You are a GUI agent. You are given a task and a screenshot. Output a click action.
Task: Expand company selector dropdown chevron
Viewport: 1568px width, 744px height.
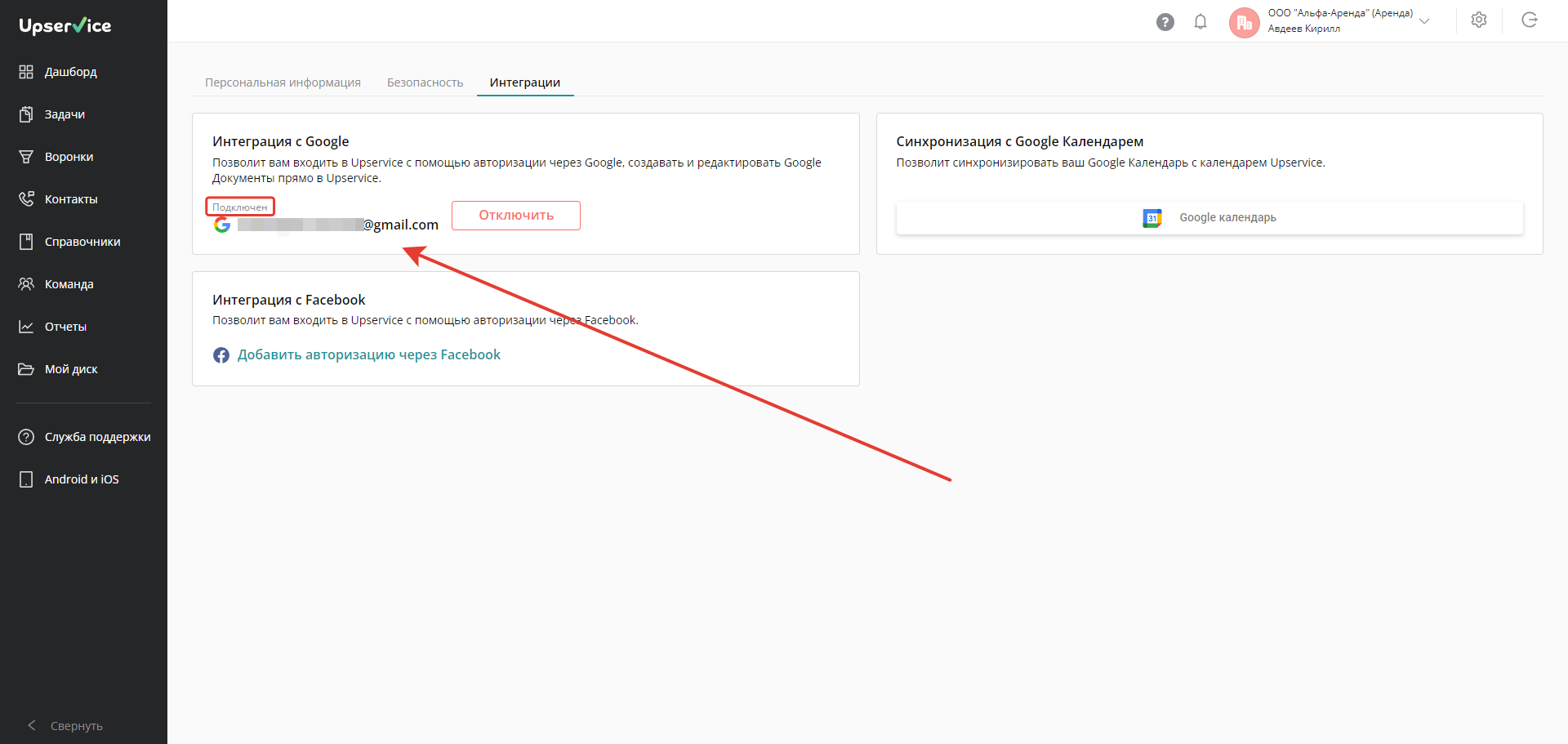point(1424,21)
